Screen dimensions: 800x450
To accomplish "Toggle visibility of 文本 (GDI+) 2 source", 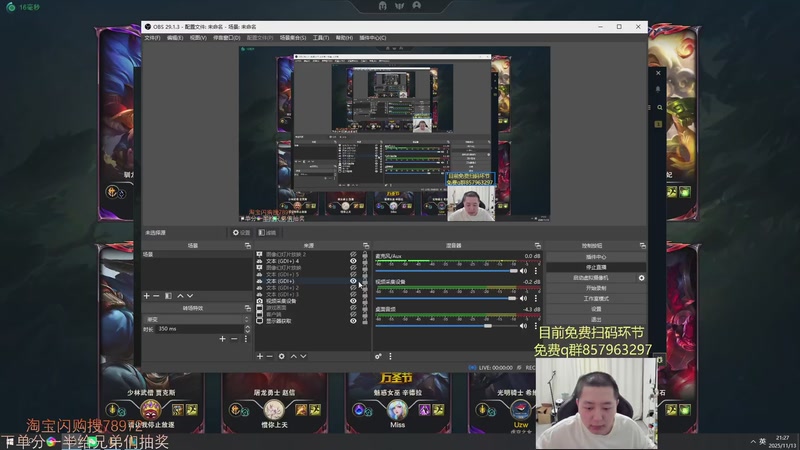I will tap(353, 288).
